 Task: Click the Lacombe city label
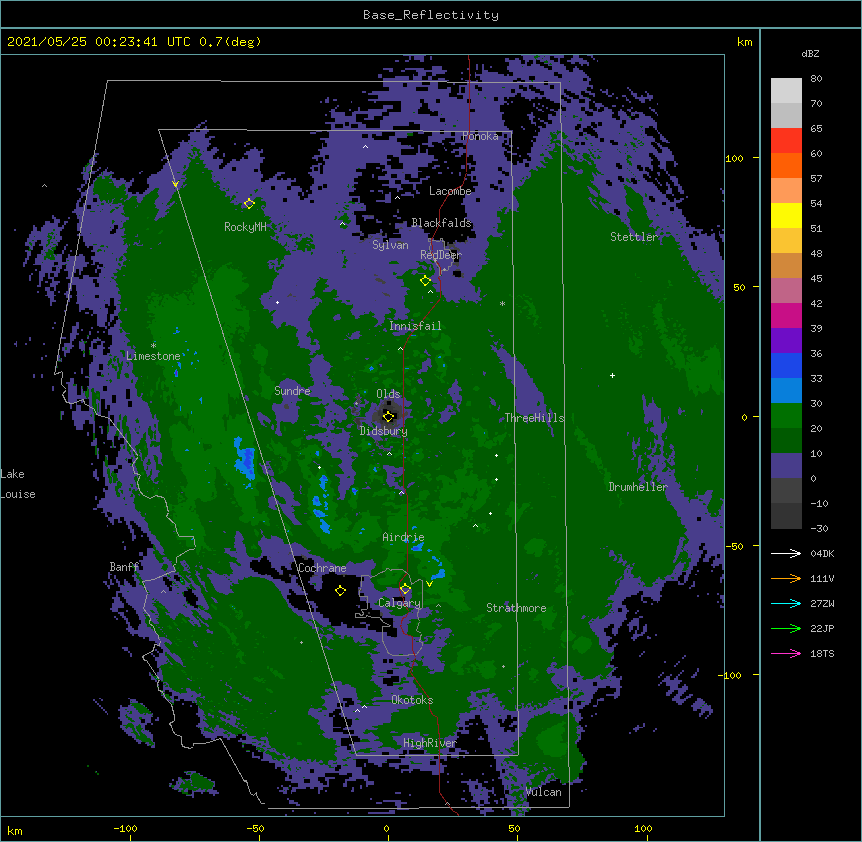(450, 191)
